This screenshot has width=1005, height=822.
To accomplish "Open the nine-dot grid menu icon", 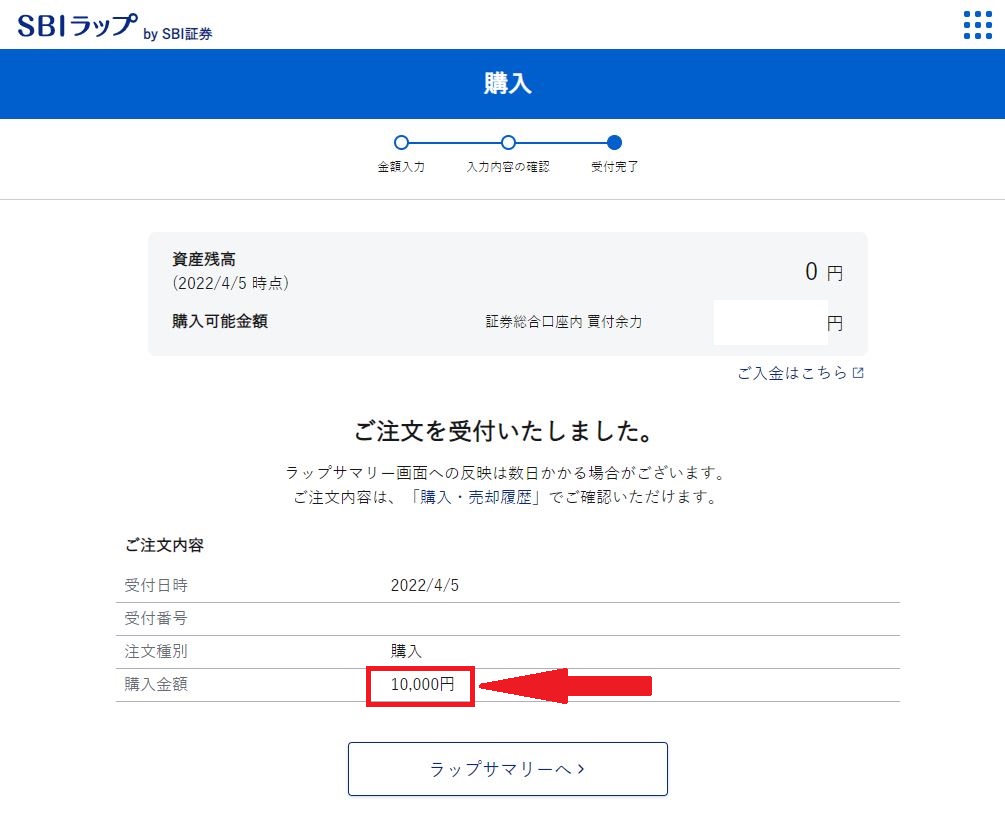I will [x=977, y=25].
